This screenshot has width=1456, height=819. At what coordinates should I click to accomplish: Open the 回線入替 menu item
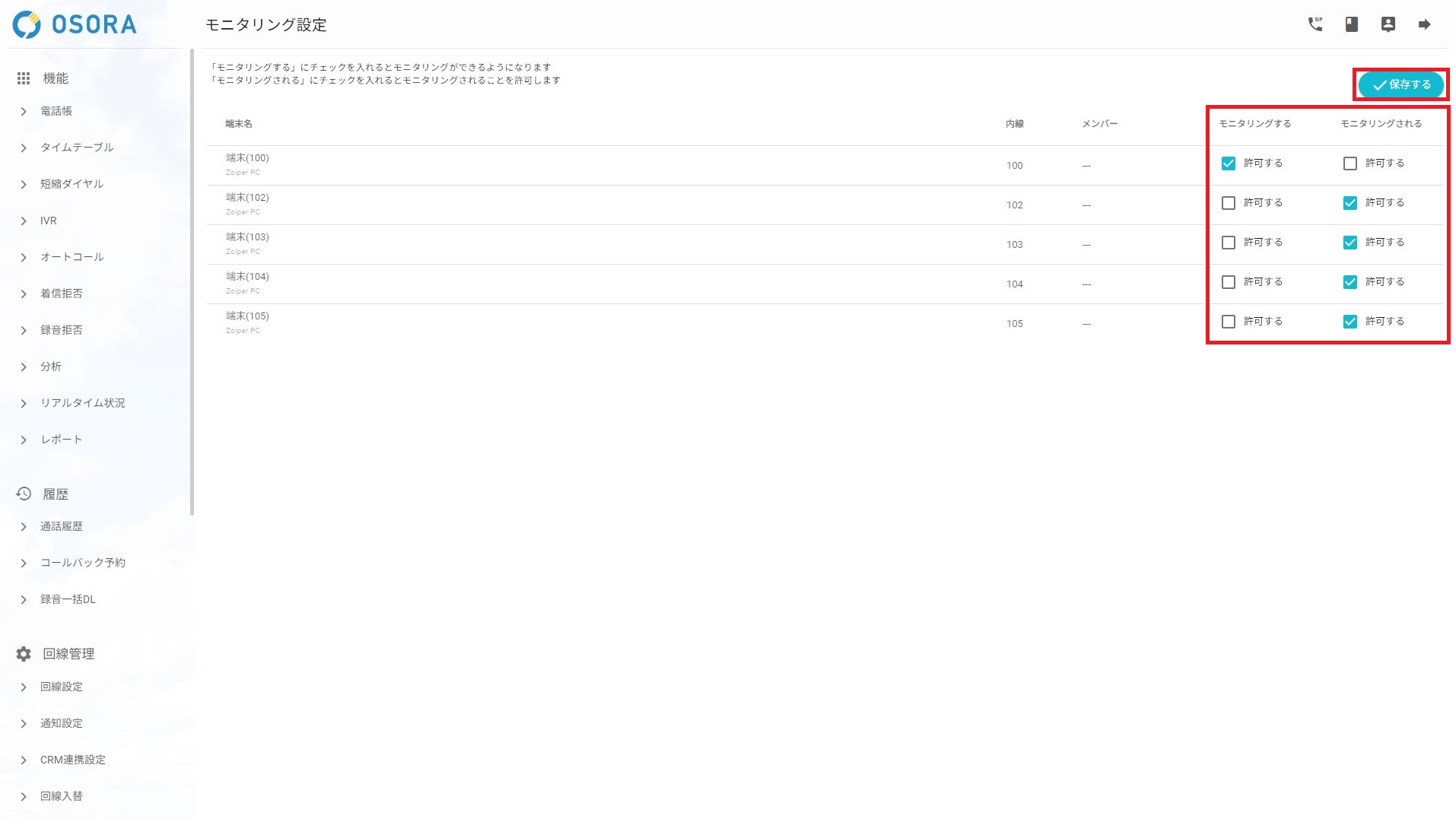[61, 796]
